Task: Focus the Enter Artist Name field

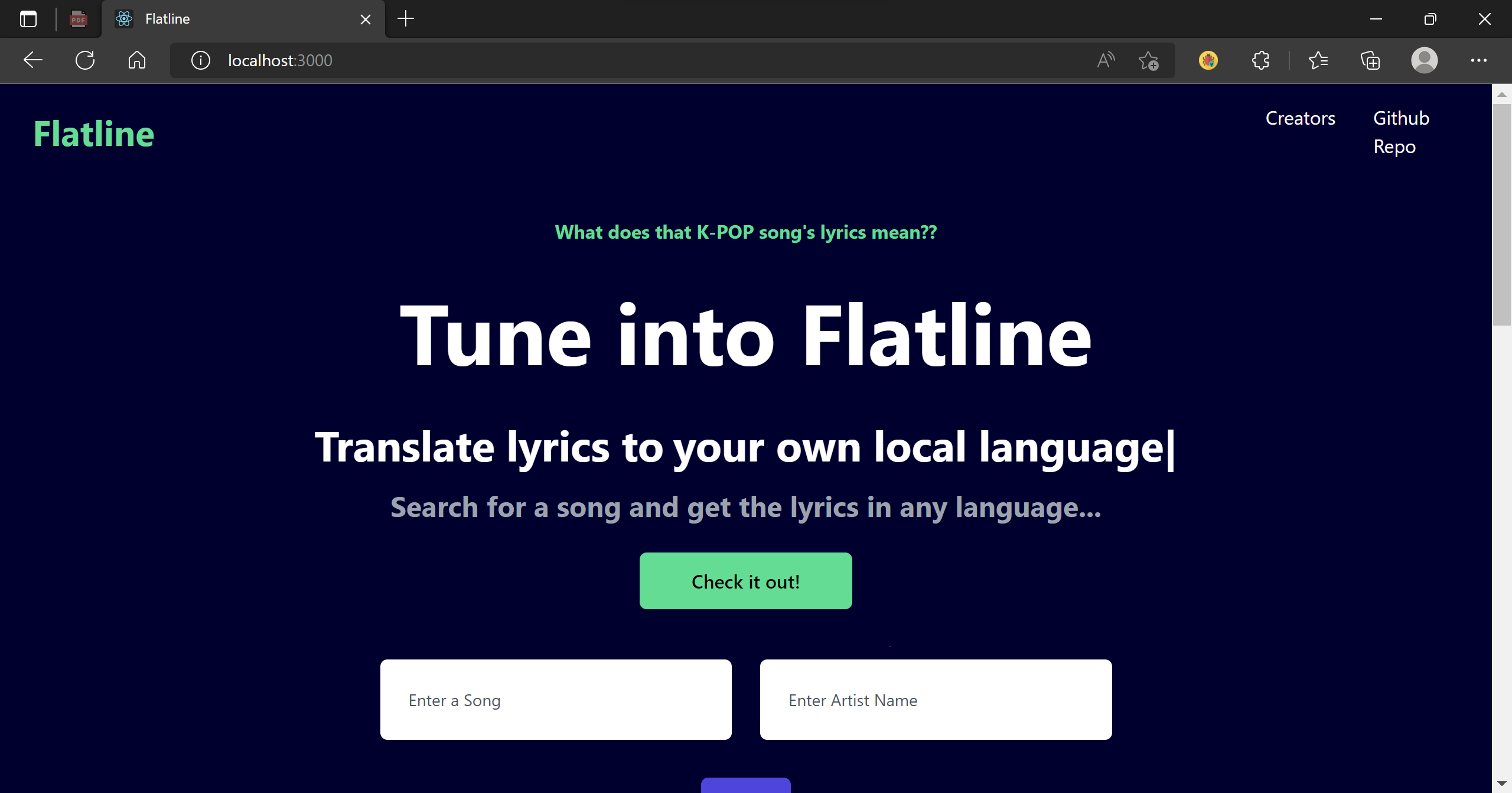Action: point(936,700)
